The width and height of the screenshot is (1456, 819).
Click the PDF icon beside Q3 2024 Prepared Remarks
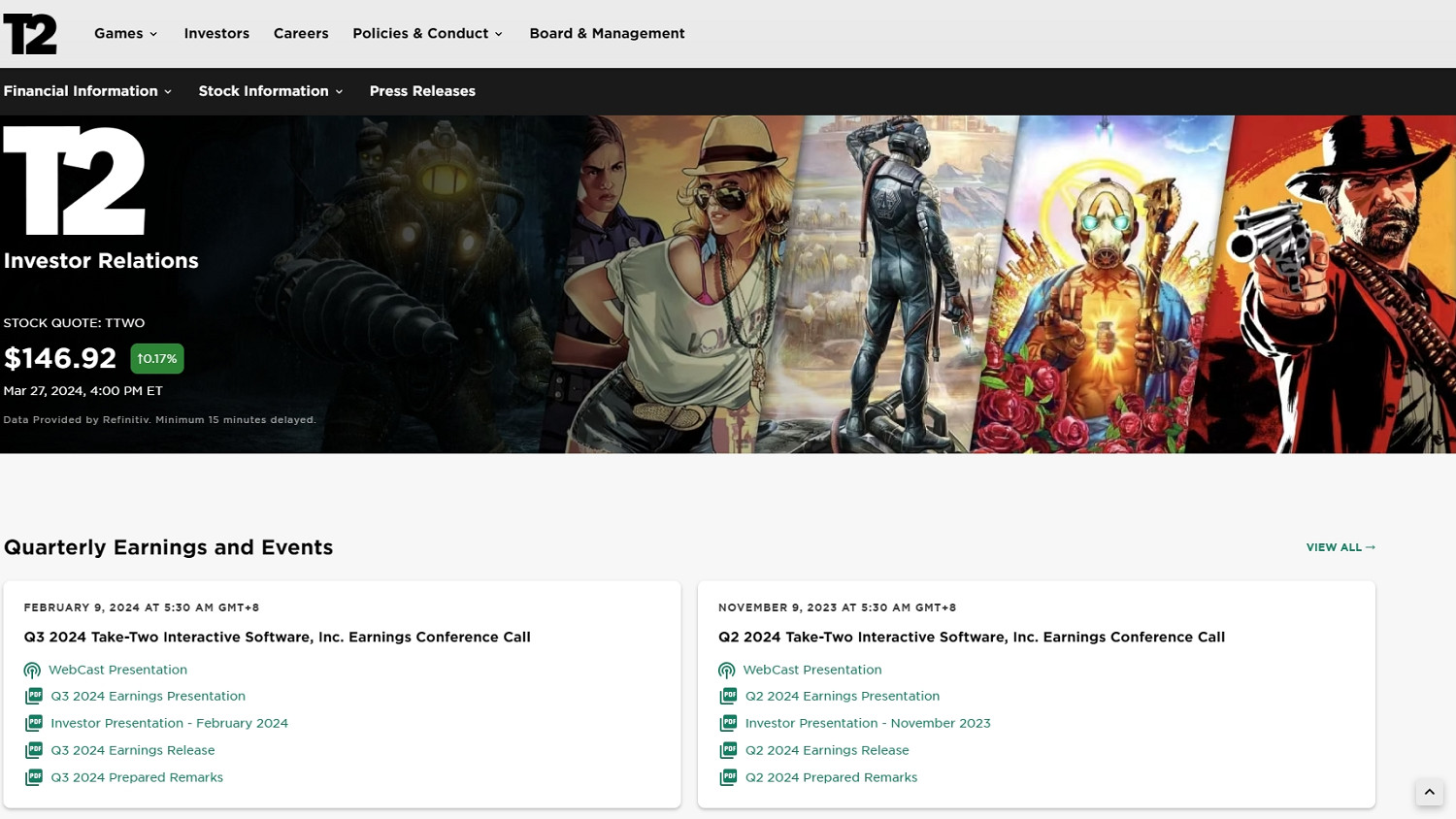click(34, 777)
